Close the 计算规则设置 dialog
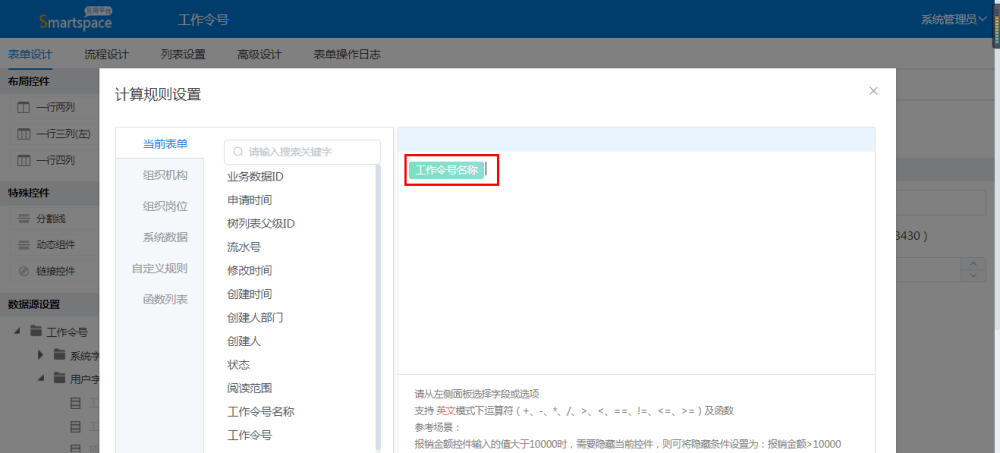The width and height of the screenshot is (1000, 453). click(873, 91)
